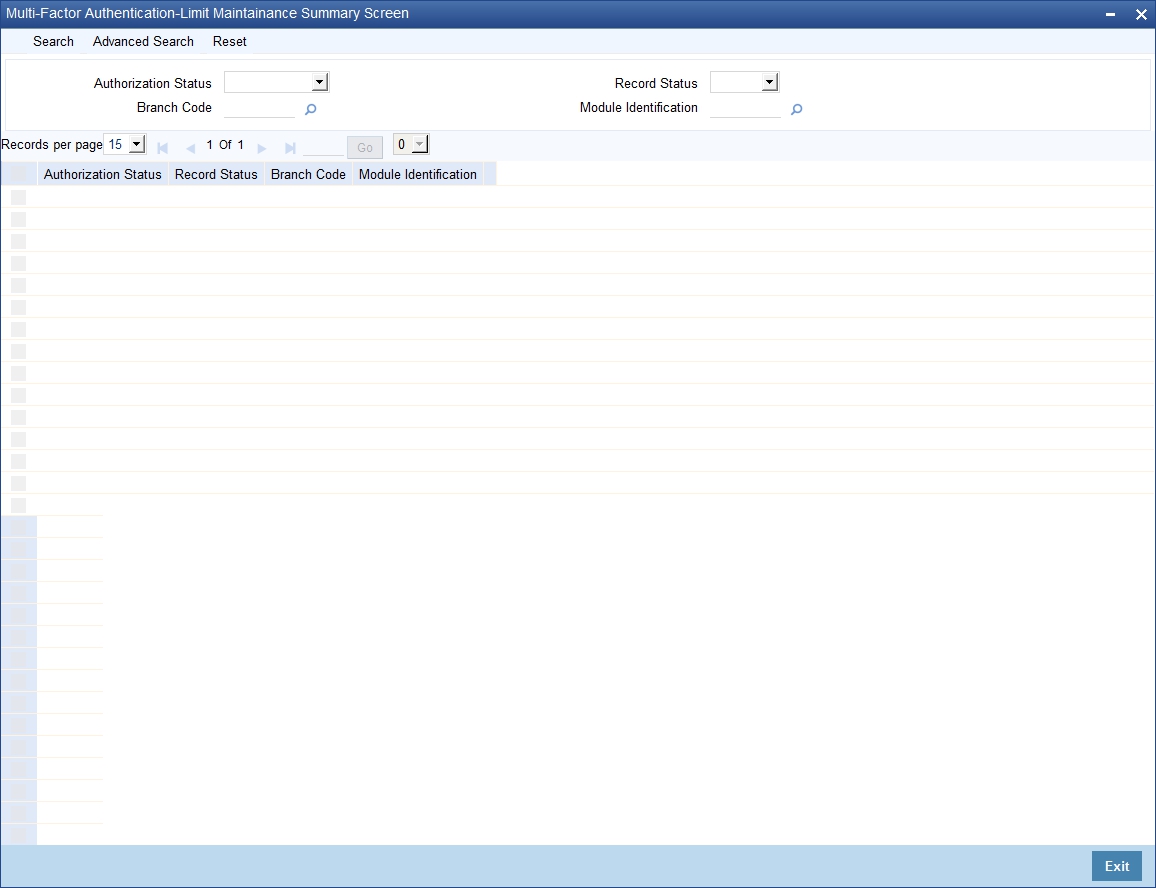Open Branch Code lookup magnifier icon

[x=310, y=109]
